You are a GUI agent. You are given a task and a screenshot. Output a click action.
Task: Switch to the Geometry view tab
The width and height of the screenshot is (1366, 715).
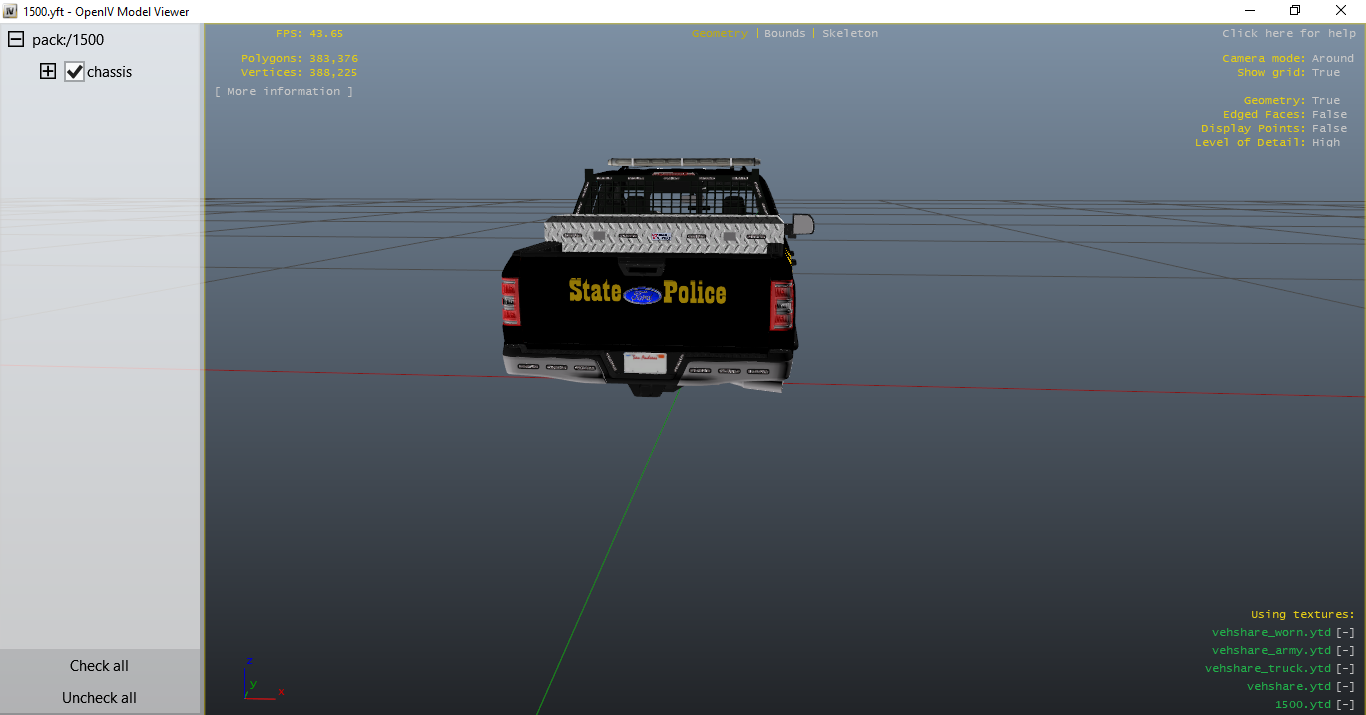pyautogui.click(x=719, y=34)
